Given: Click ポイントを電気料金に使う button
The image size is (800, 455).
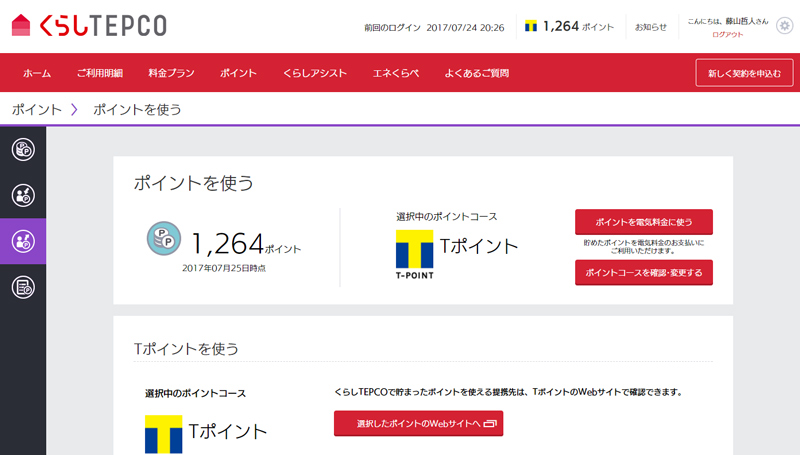Looking at the screenshot, I should pos(644,222).
